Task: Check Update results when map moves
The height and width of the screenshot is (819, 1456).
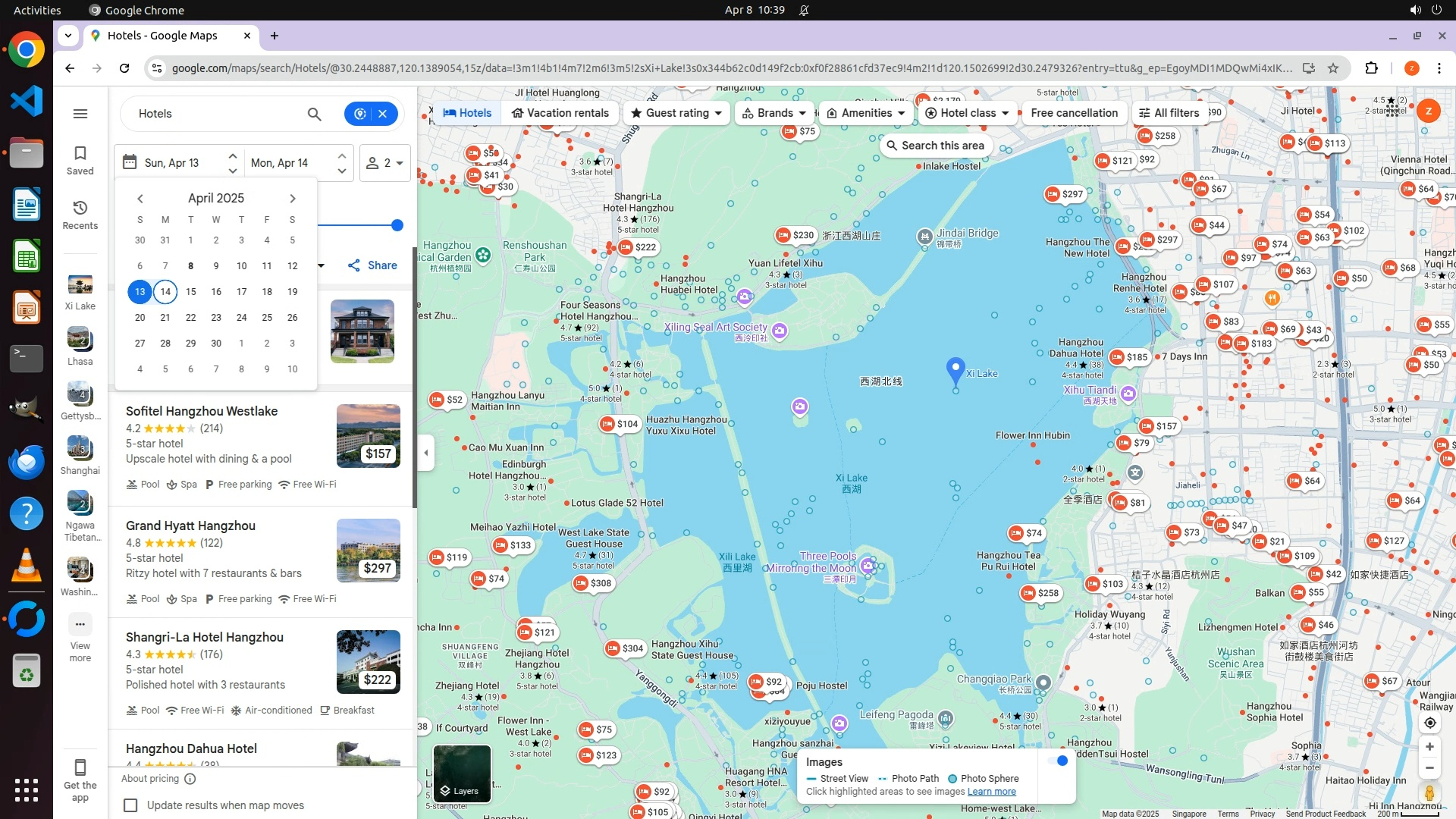Action: [130, 805]
